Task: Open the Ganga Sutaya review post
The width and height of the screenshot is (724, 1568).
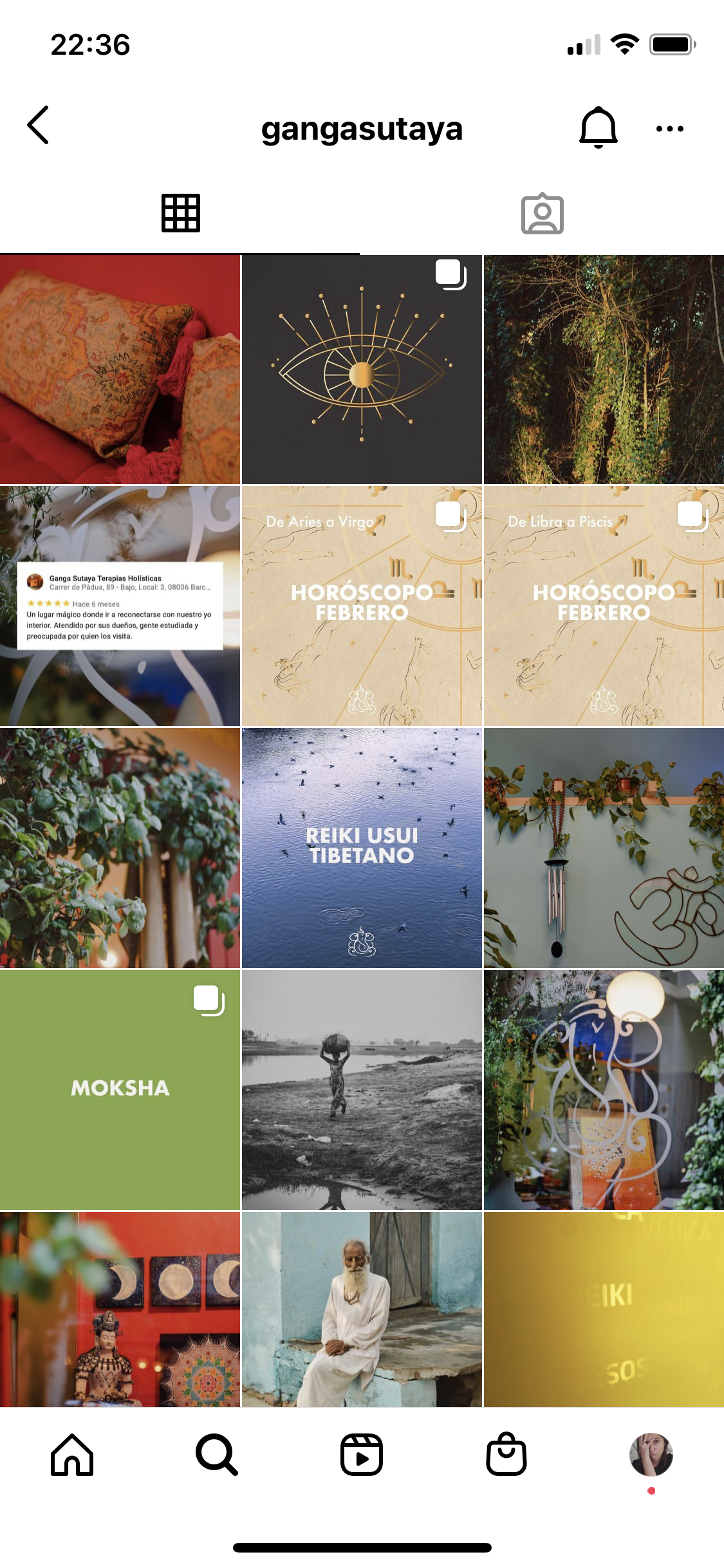Action: coord(120,606)
